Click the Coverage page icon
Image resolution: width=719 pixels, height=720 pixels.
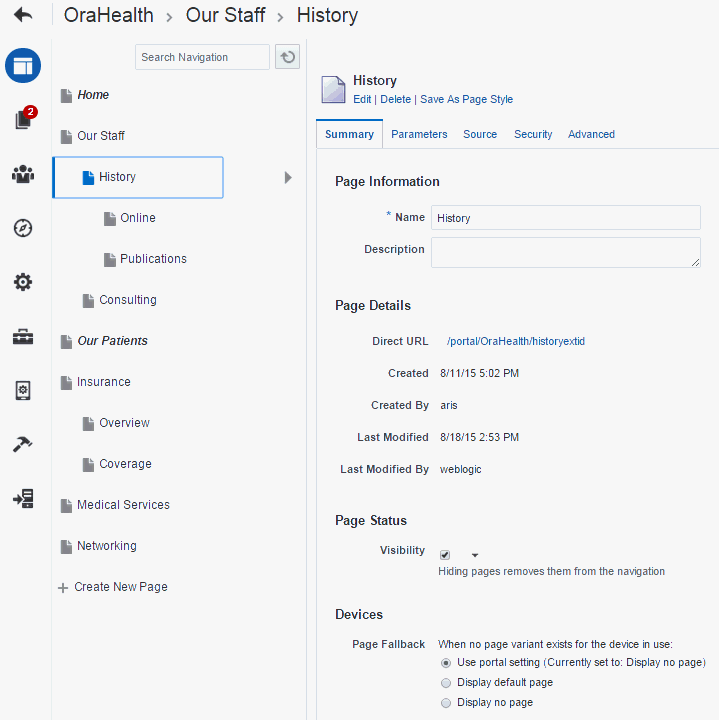click(88, 465)
